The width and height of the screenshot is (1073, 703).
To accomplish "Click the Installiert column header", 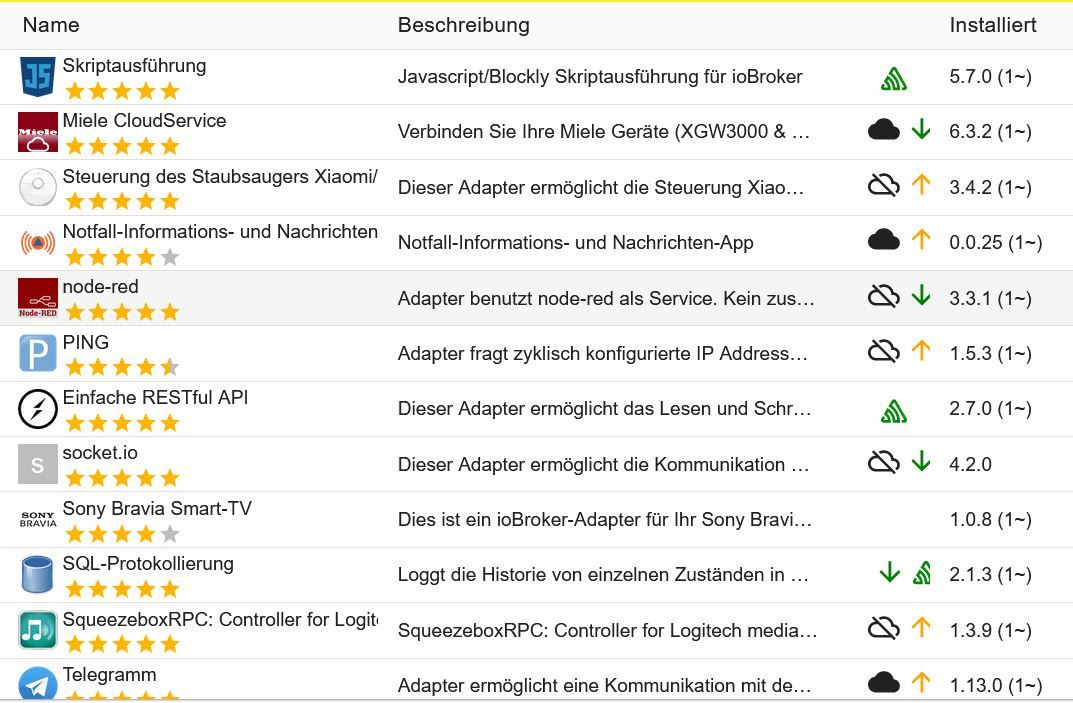I will point(992,25).
